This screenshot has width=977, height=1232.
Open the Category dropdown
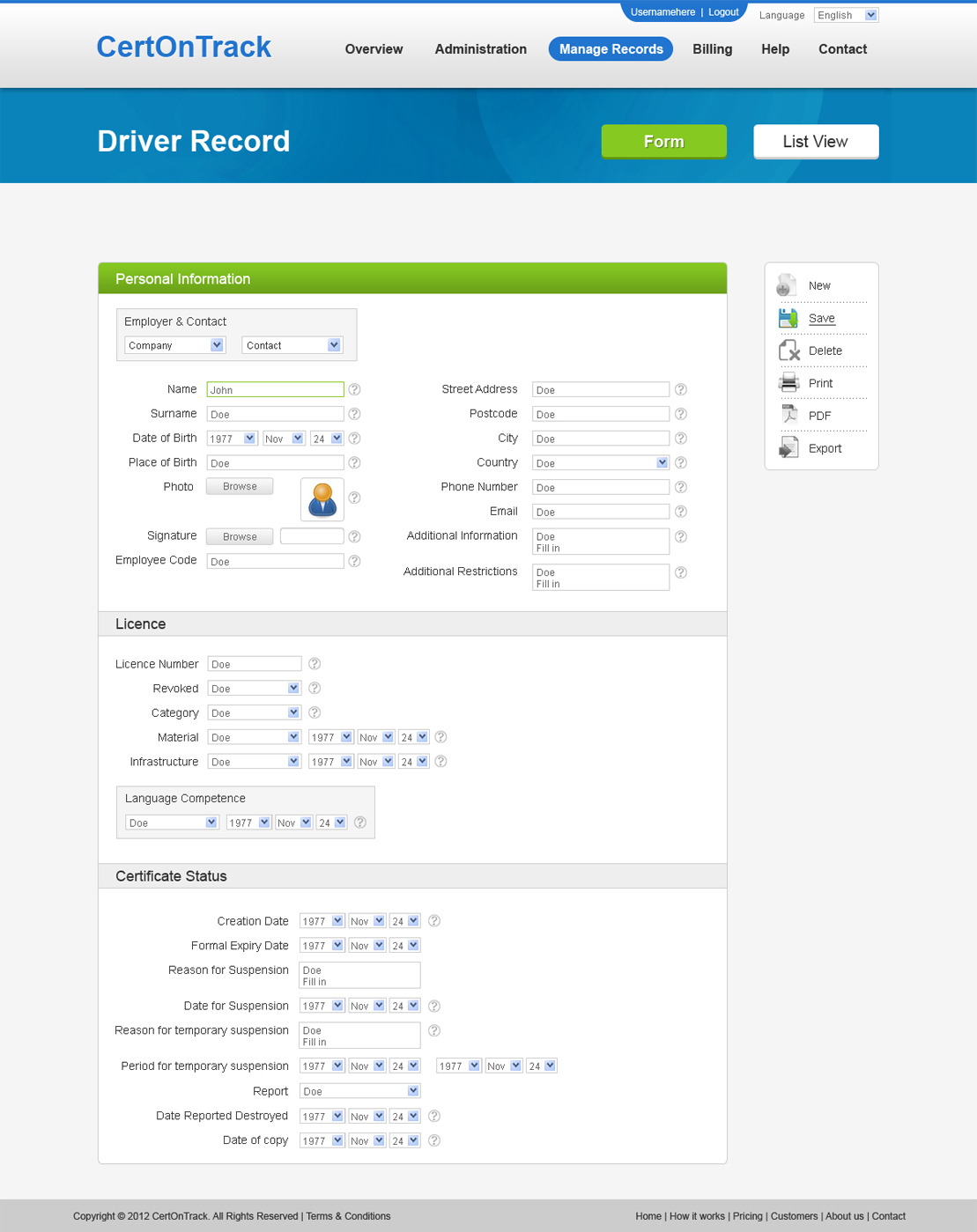(x=255, y=712)
